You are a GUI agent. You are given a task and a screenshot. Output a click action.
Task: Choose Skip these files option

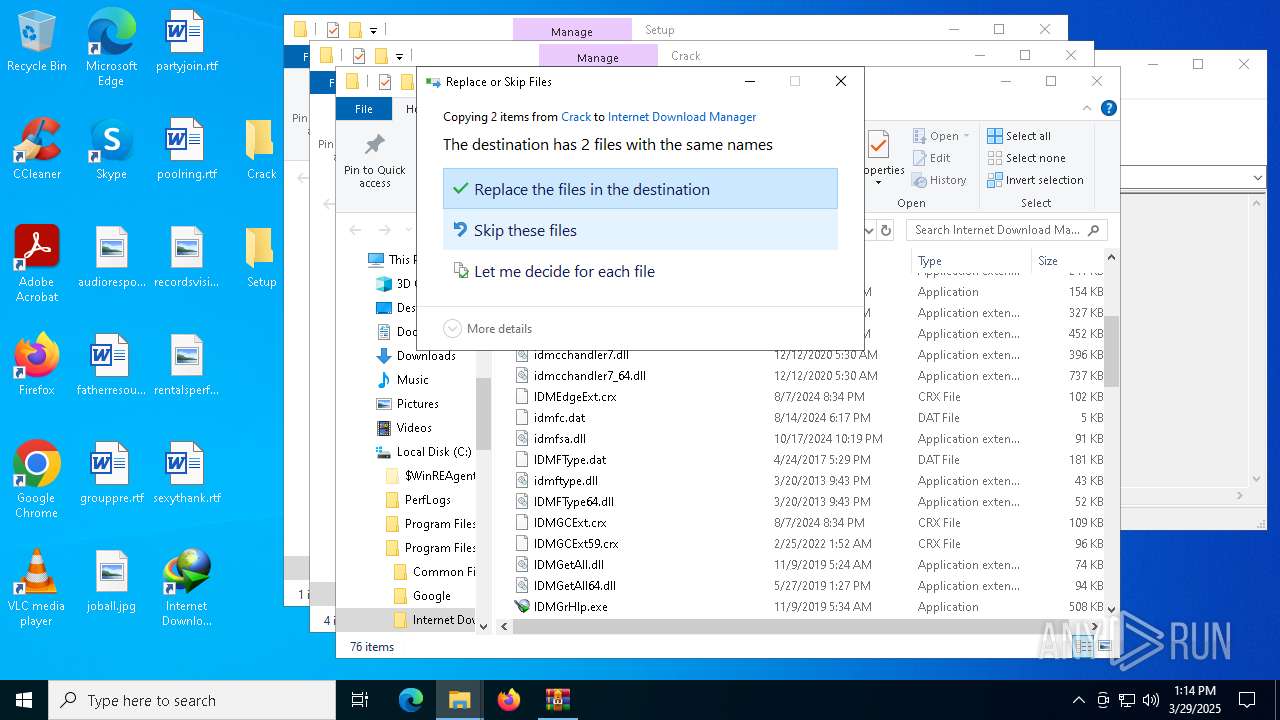[x=640, y=230]
